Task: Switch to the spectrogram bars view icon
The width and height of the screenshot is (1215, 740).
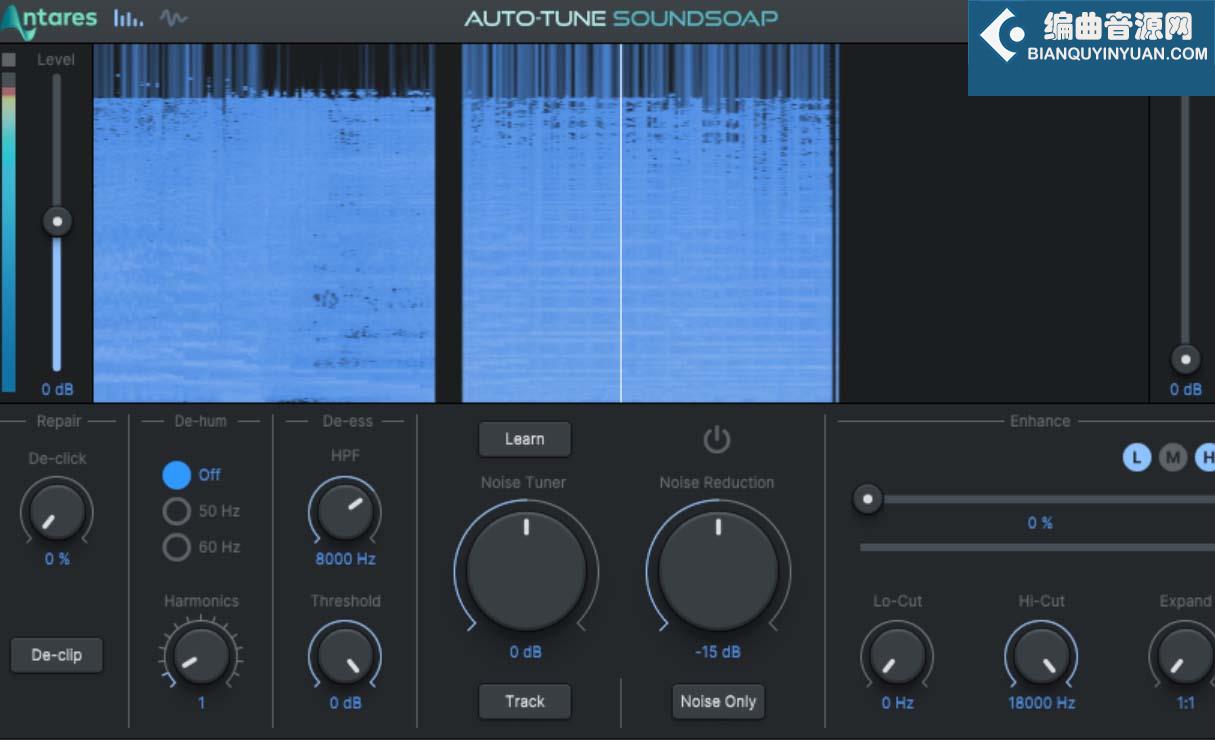Action: (x=128, y=18)
